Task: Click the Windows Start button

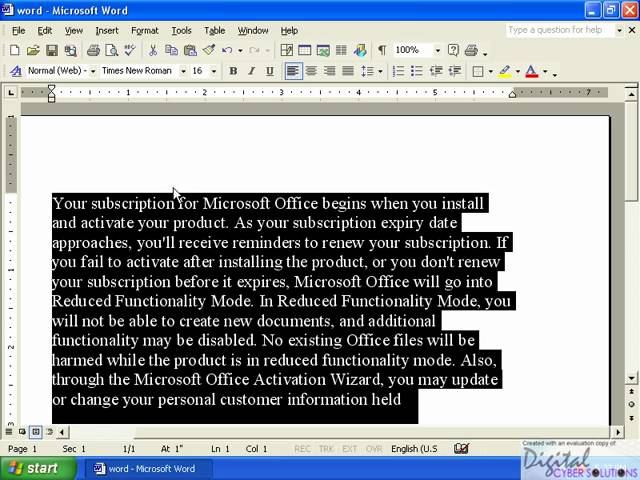Action: (38, 468)
